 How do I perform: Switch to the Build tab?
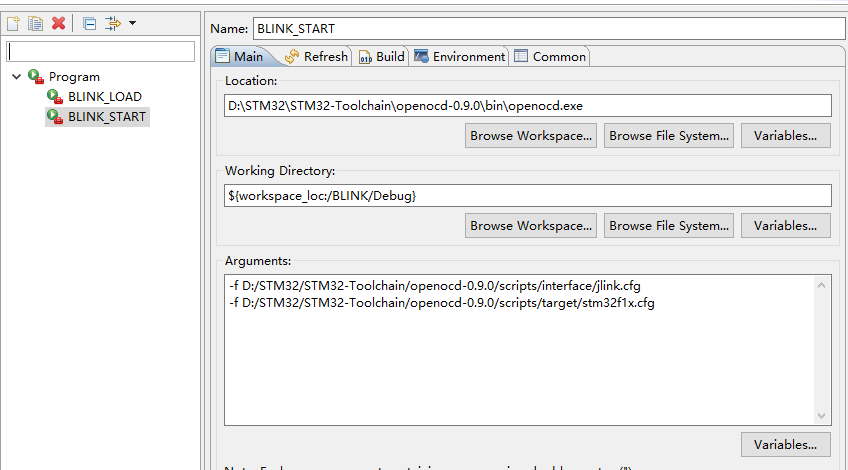coord(382,57)
